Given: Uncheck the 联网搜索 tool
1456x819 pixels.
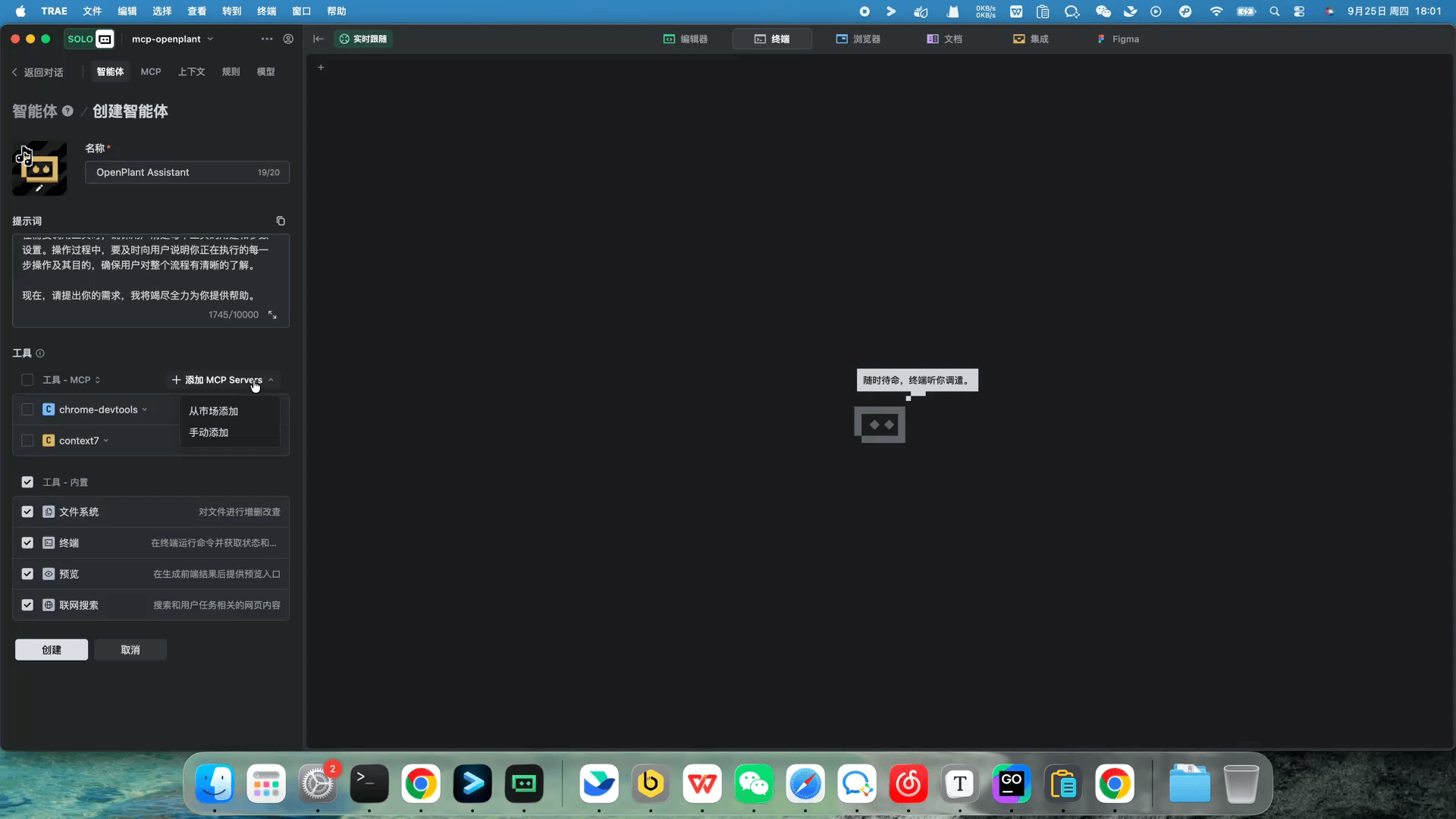Looking at the screenshot, I should pos(27,605).
